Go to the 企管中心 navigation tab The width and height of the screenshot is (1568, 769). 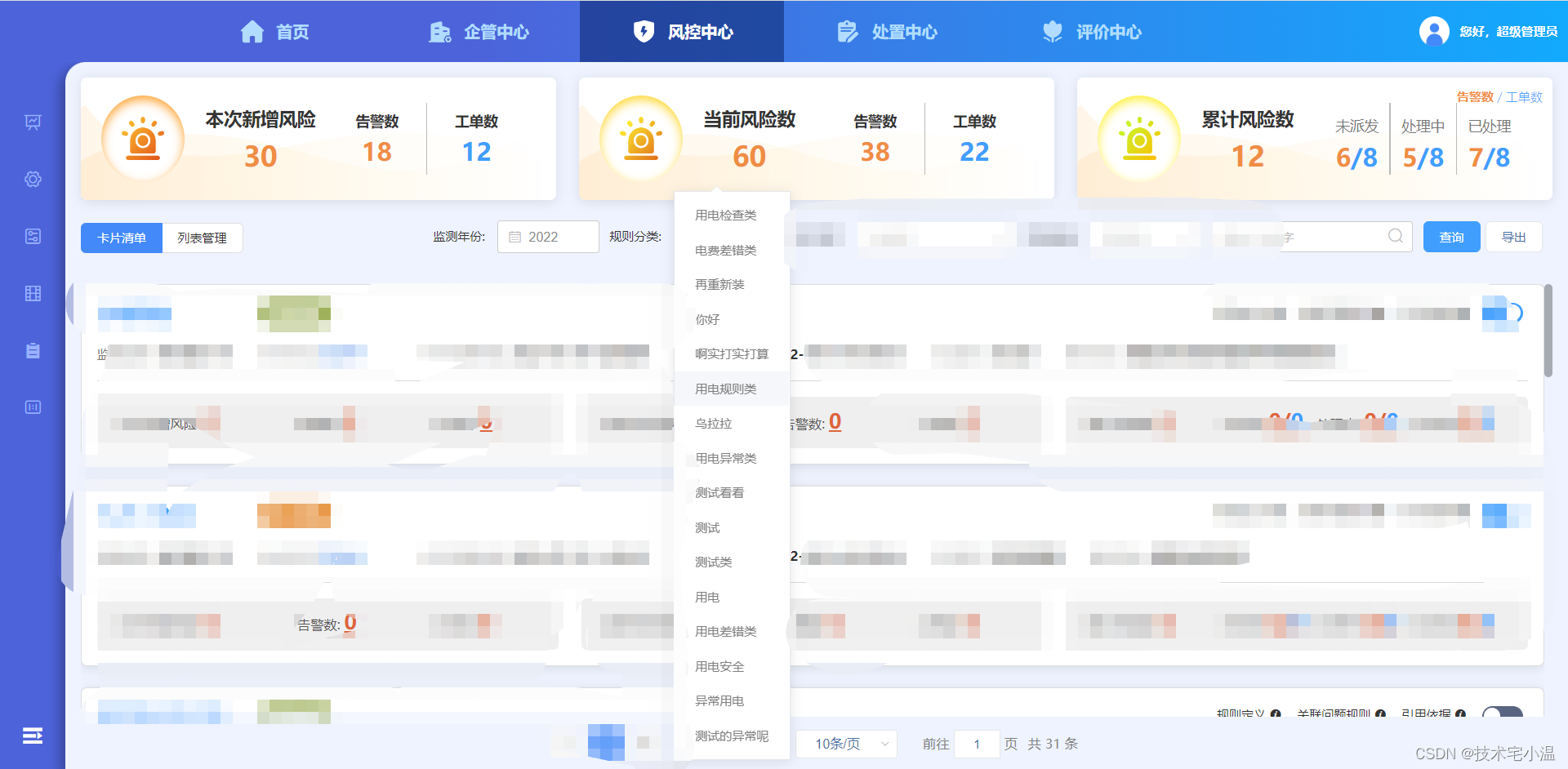point(479,32)
